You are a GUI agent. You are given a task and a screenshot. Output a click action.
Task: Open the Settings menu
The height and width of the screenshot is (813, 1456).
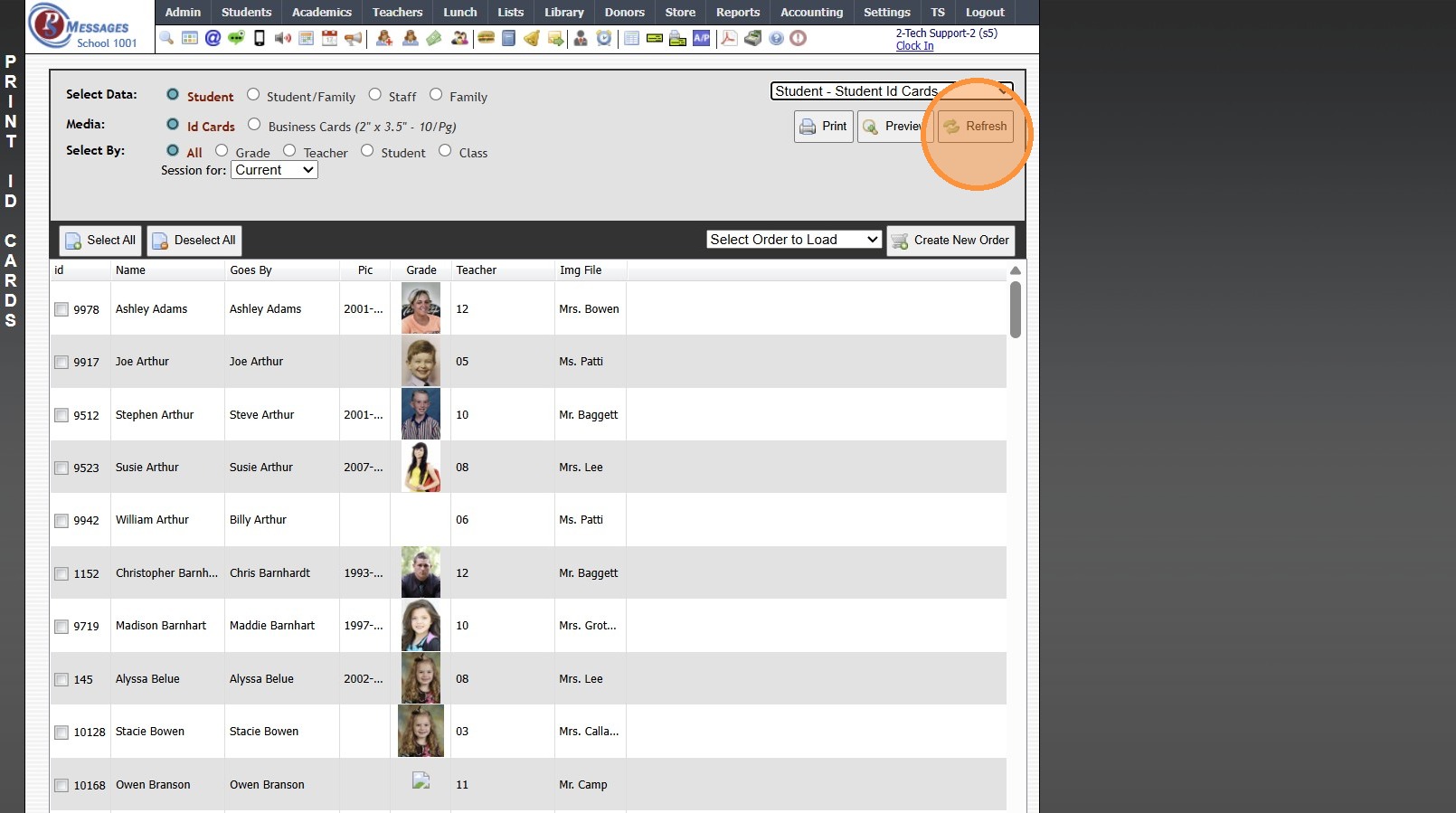[x=886, y=12]
